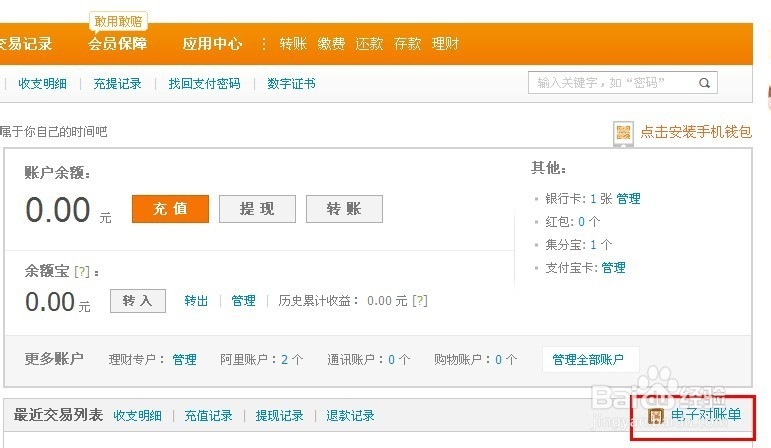771x448 pixels.
Task: Click the 管理 link for 理财专户
Action: pos(184,360)
